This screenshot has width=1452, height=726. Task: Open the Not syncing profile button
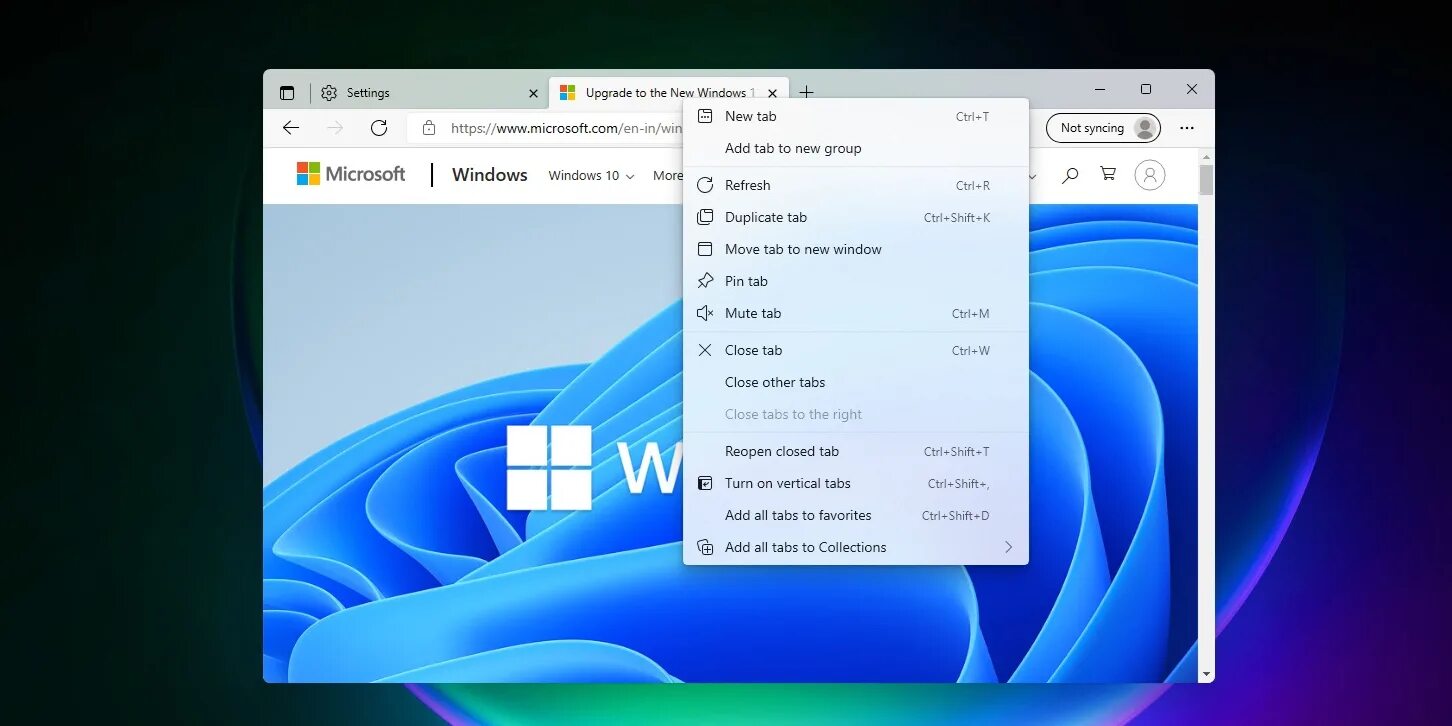click(1103, 128)
